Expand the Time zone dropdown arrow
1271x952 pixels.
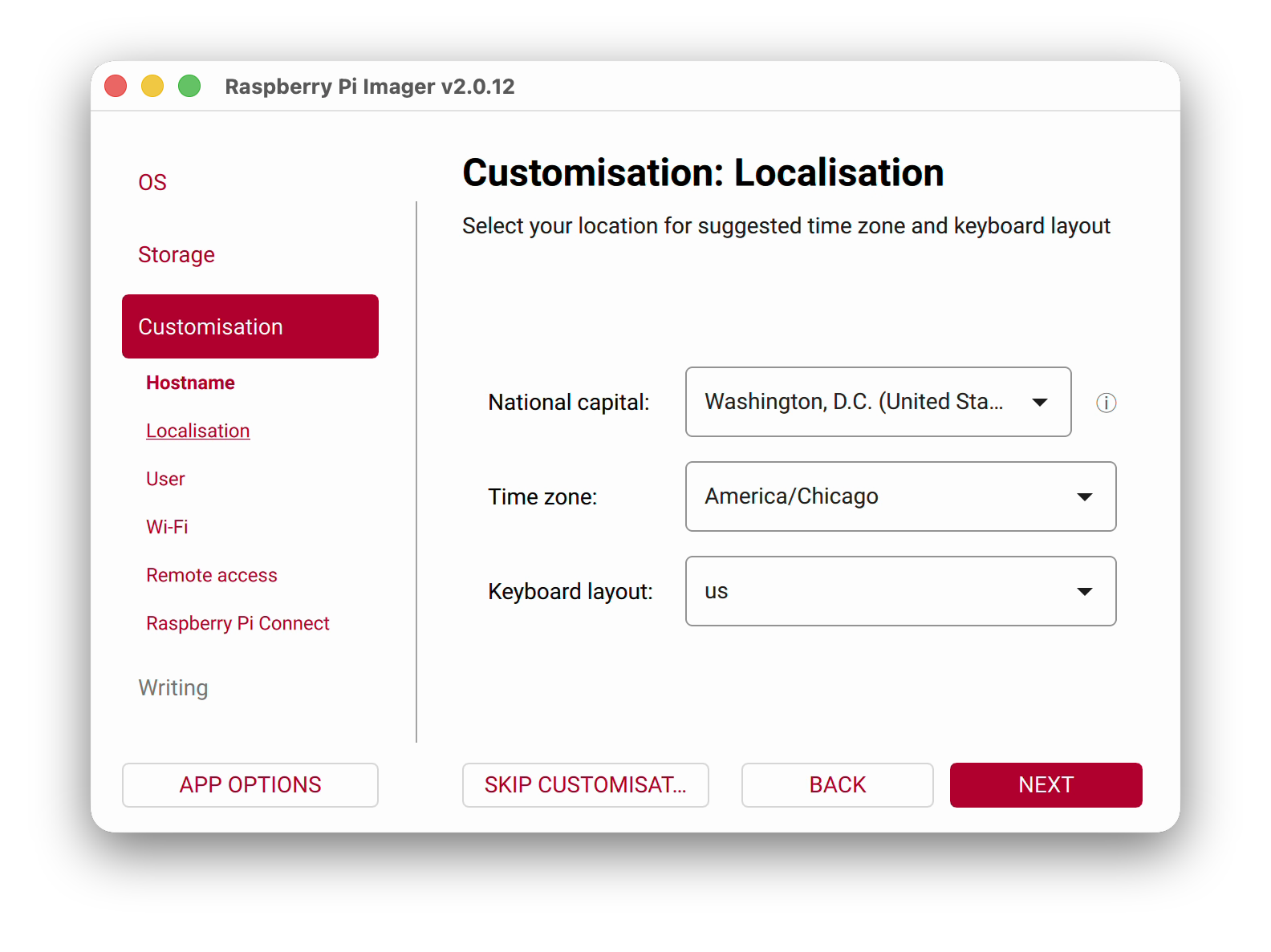click(x=1084, y=497)
